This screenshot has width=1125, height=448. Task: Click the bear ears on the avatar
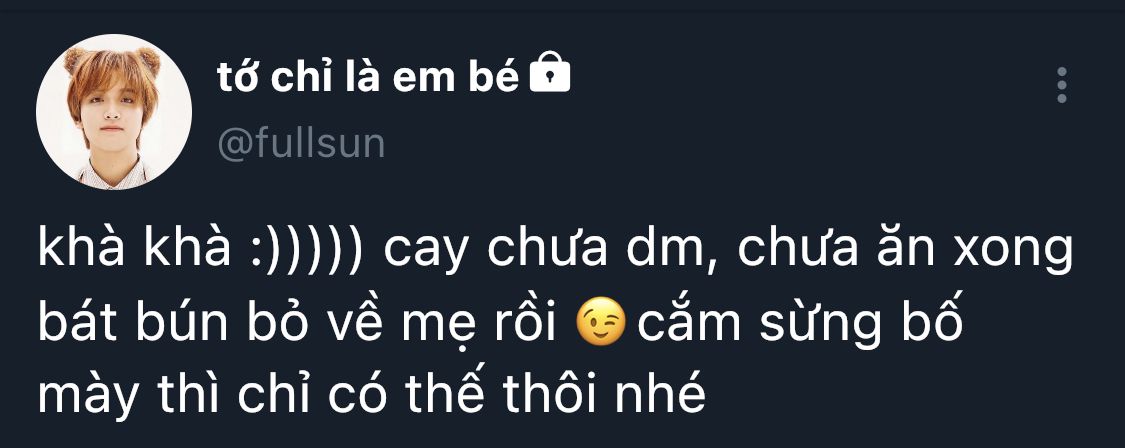point(112,60)
